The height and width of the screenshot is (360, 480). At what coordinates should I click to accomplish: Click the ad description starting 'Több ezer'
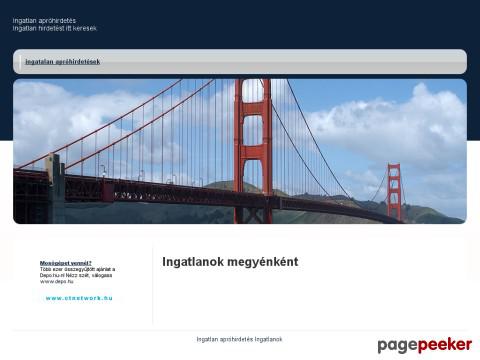[77, 272]
